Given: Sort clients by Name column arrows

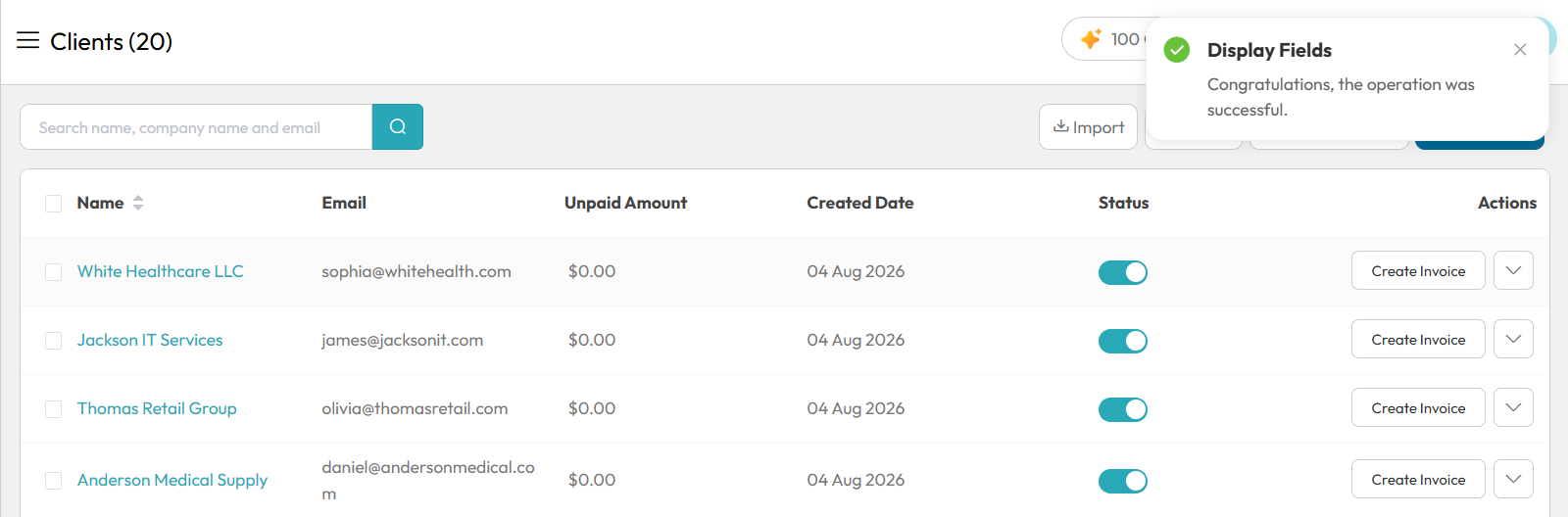Looking at the screenshot, I should click(x=138, y=203).
